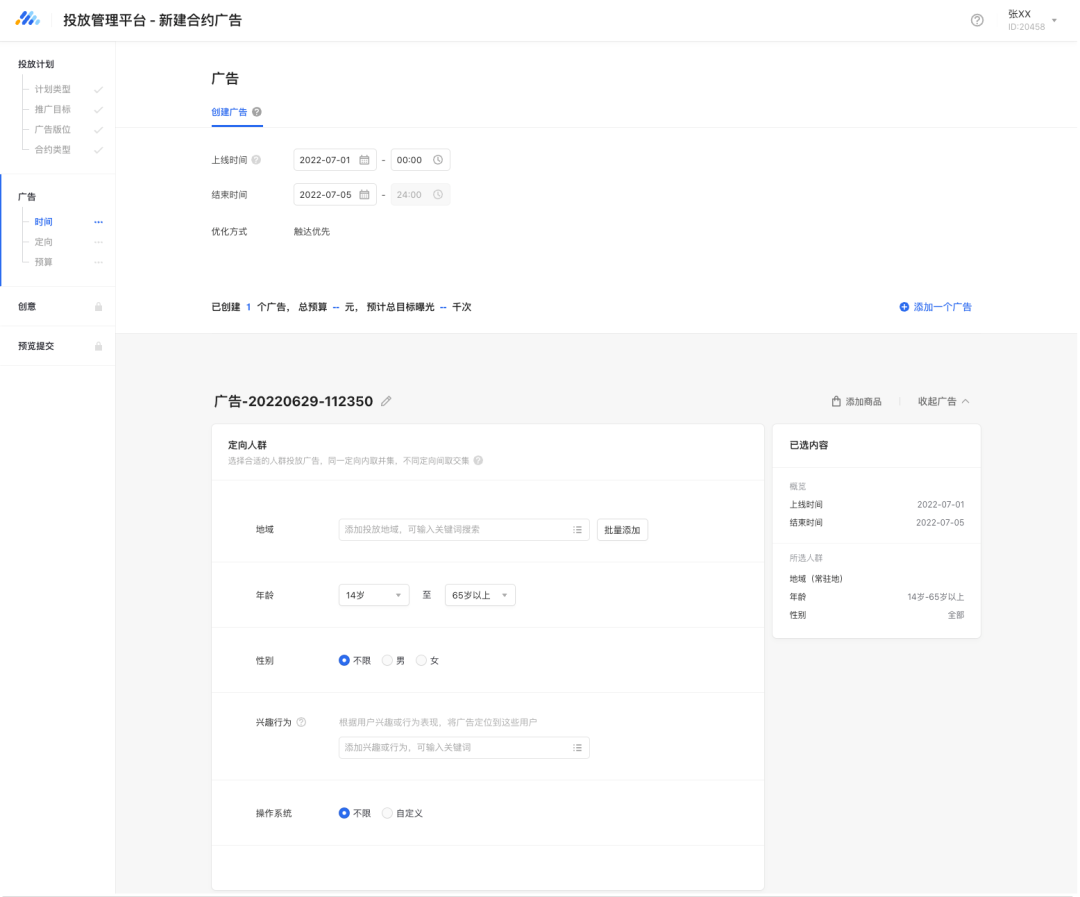1080x897 pixels.
Task: Click the calendar icon in 结束时间 date field
Action: click(364, 195)
